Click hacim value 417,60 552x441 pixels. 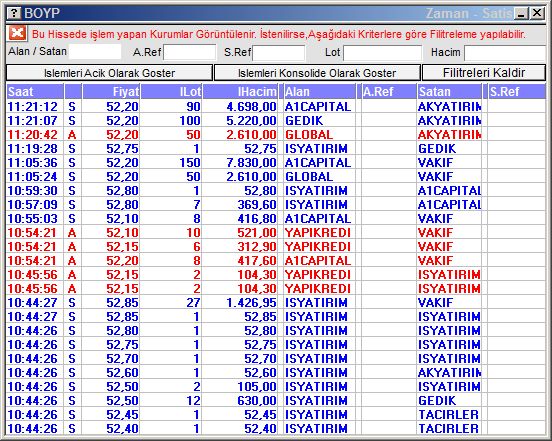(x=257, y=261)
